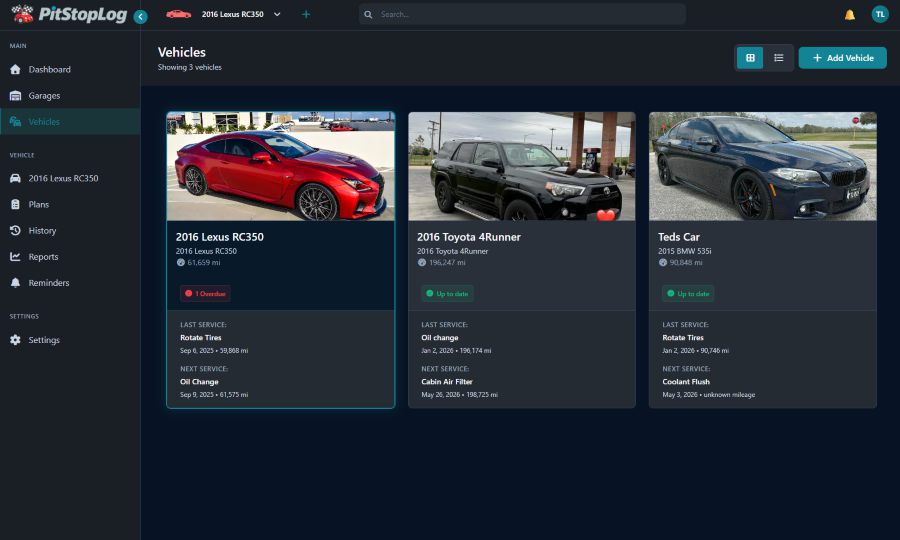Open notifications bell in the top bar
The width and height of the screenshot is (900, 540).
(x=849, y=15)
